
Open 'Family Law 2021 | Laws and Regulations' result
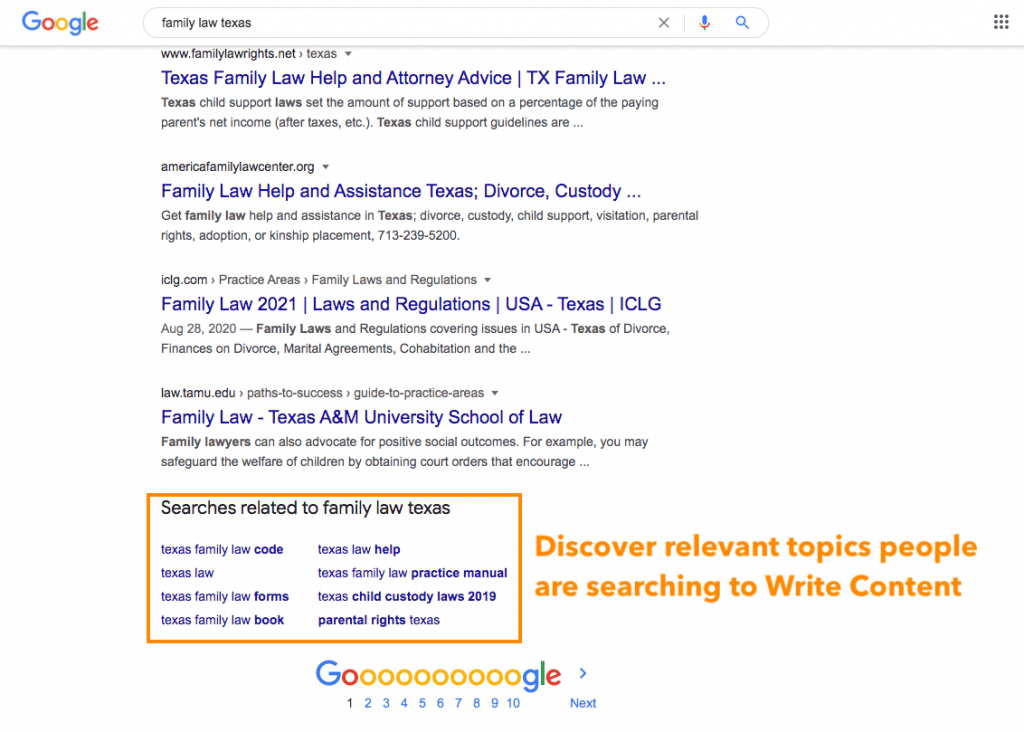coord(411,304)
